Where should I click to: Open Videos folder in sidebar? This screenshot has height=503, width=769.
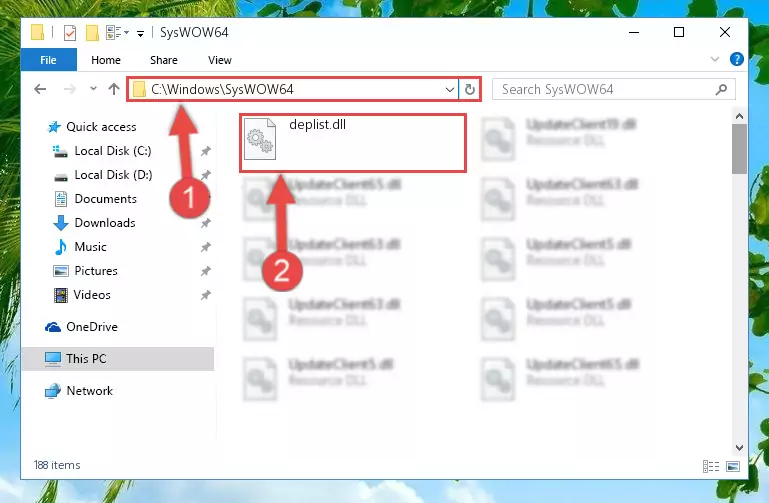[x=92, y=295]
